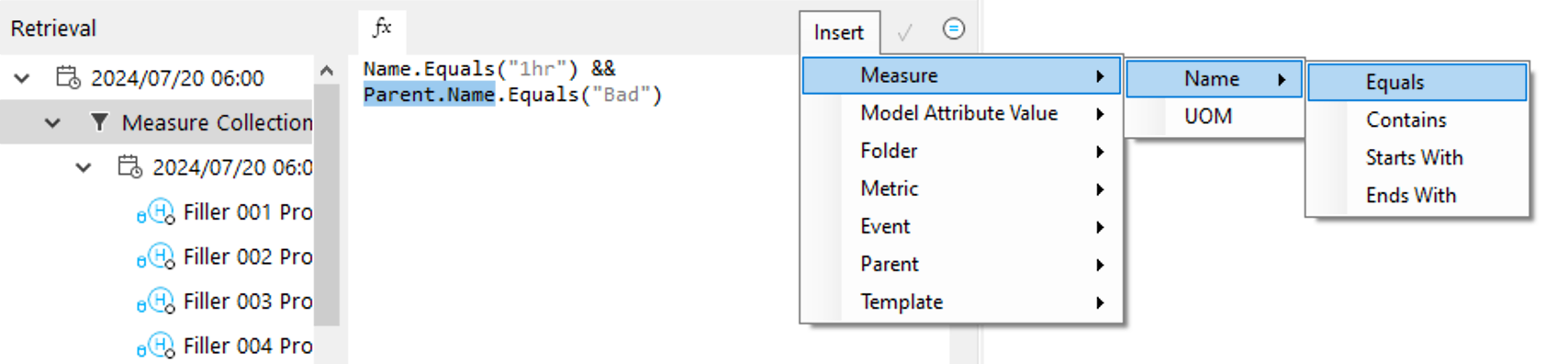This screenshot has height=364, width=1568.
Task: Click the checkmark validate expression icon
Action: tap(904, 33)
